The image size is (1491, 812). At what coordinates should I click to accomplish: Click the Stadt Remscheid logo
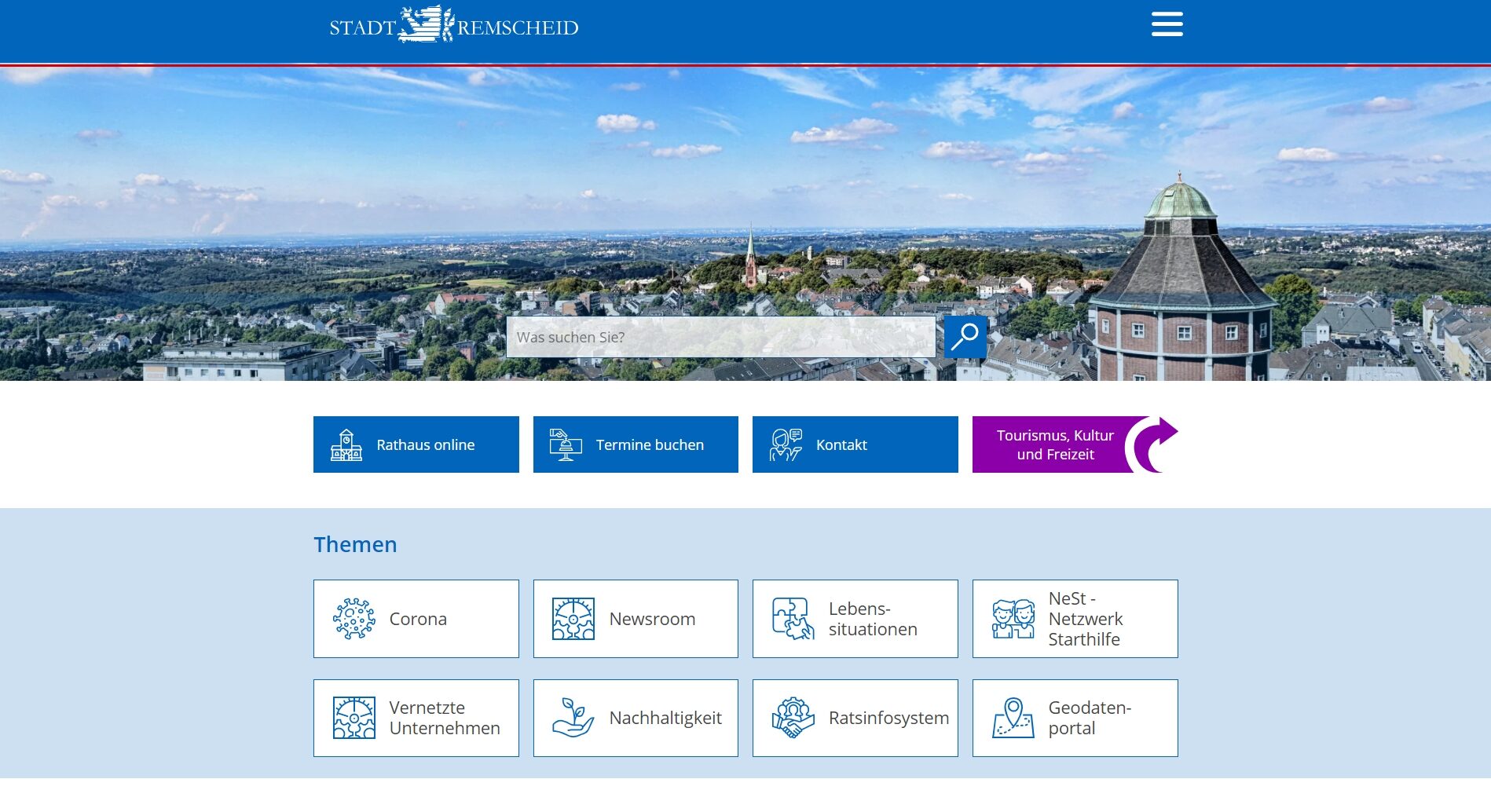[x=453, y=26]
